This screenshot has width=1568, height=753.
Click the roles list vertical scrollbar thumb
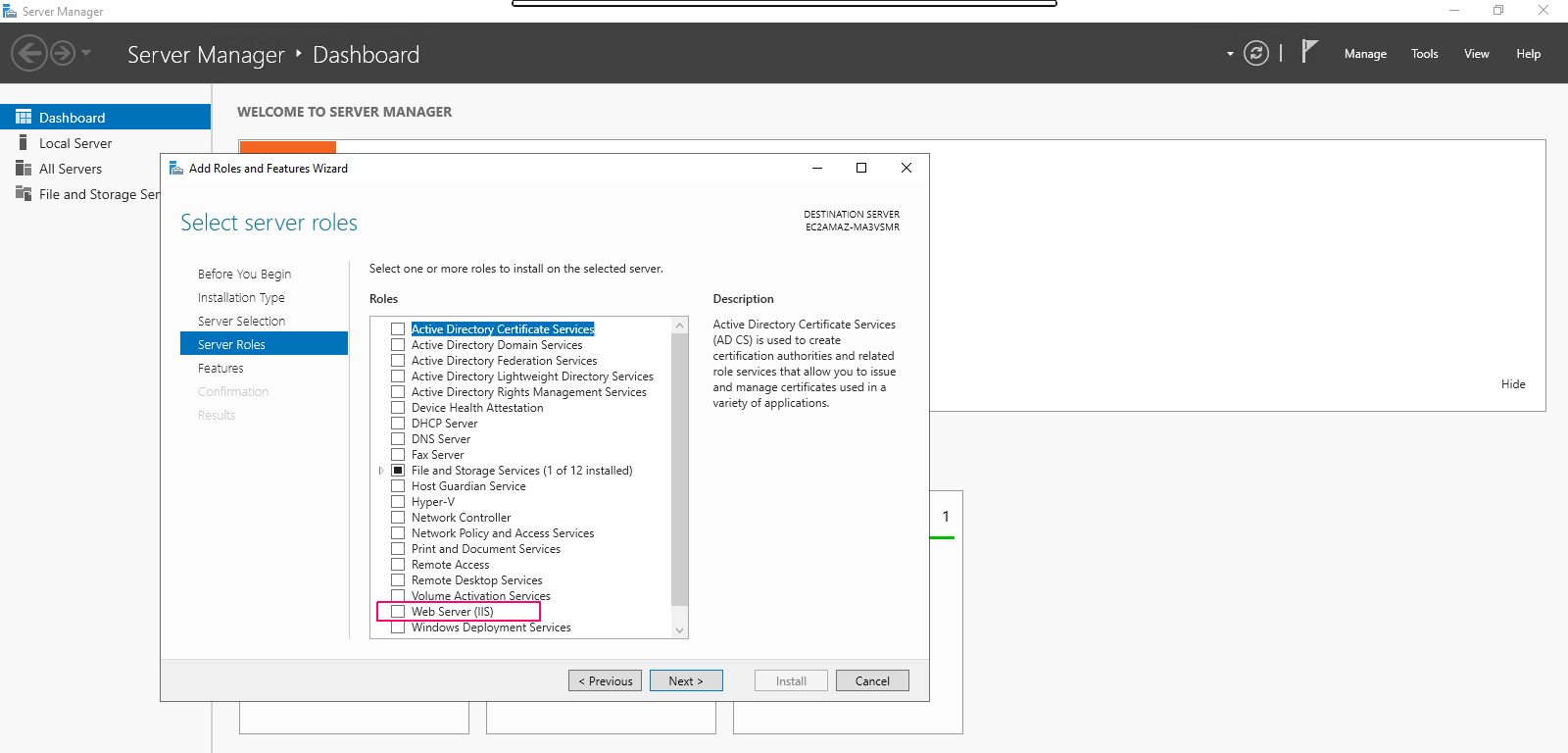680,469
